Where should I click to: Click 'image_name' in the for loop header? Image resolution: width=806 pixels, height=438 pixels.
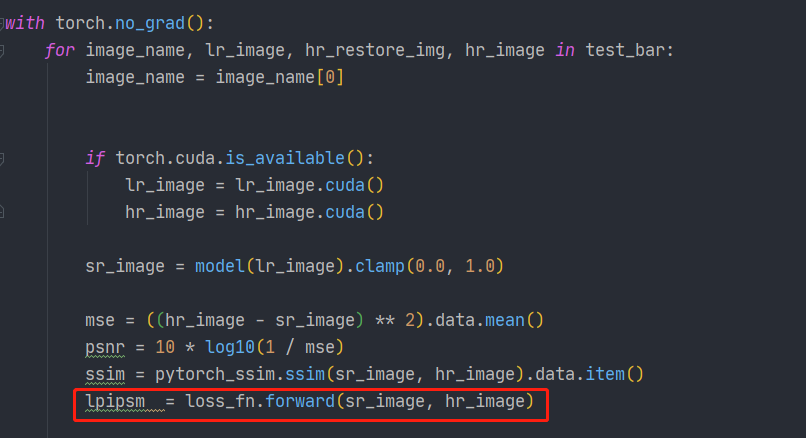pyautogui.click(x=135, y=50)
